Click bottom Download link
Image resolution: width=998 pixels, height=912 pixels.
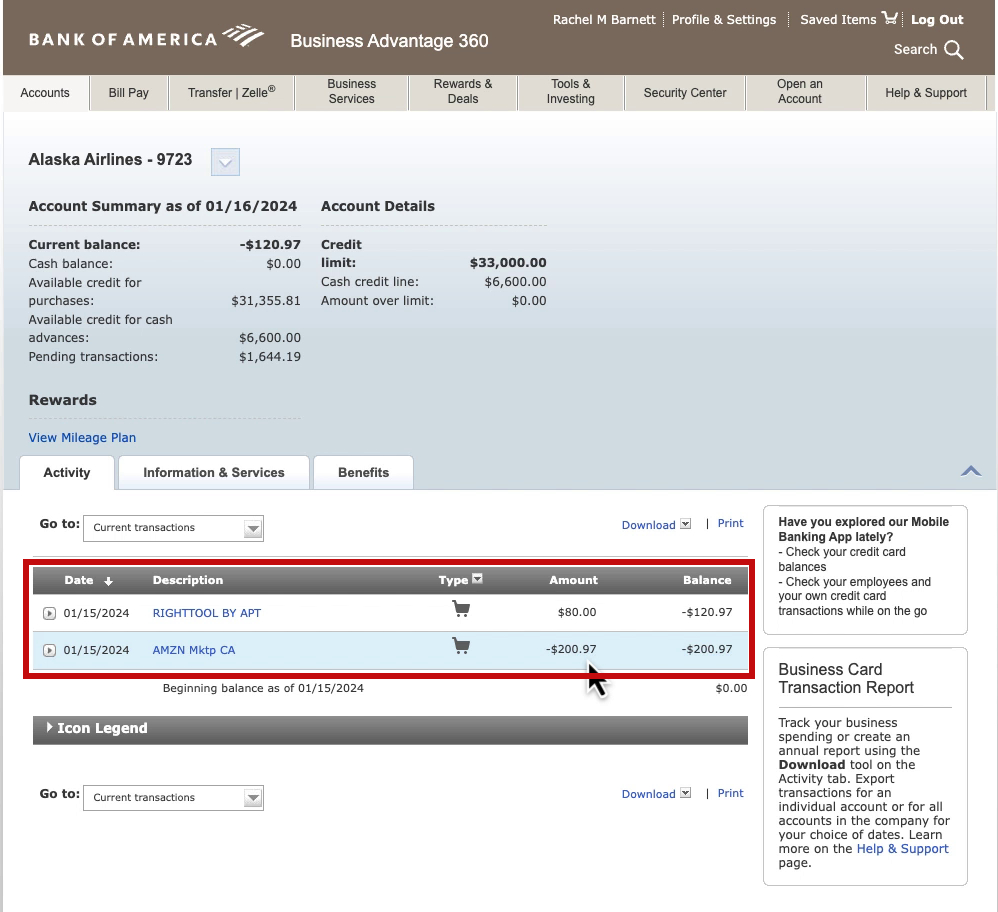(648, 794)
